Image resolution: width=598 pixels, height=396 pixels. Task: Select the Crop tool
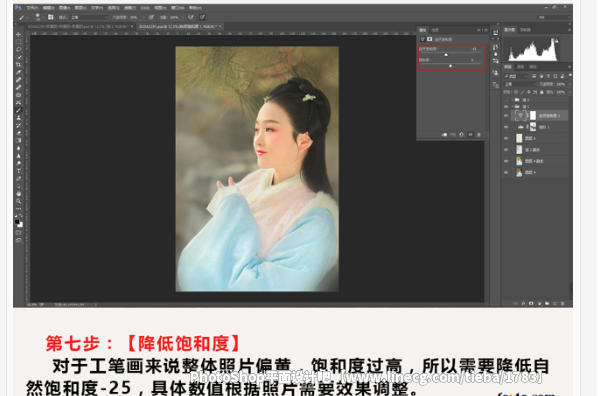pos(18,65)
